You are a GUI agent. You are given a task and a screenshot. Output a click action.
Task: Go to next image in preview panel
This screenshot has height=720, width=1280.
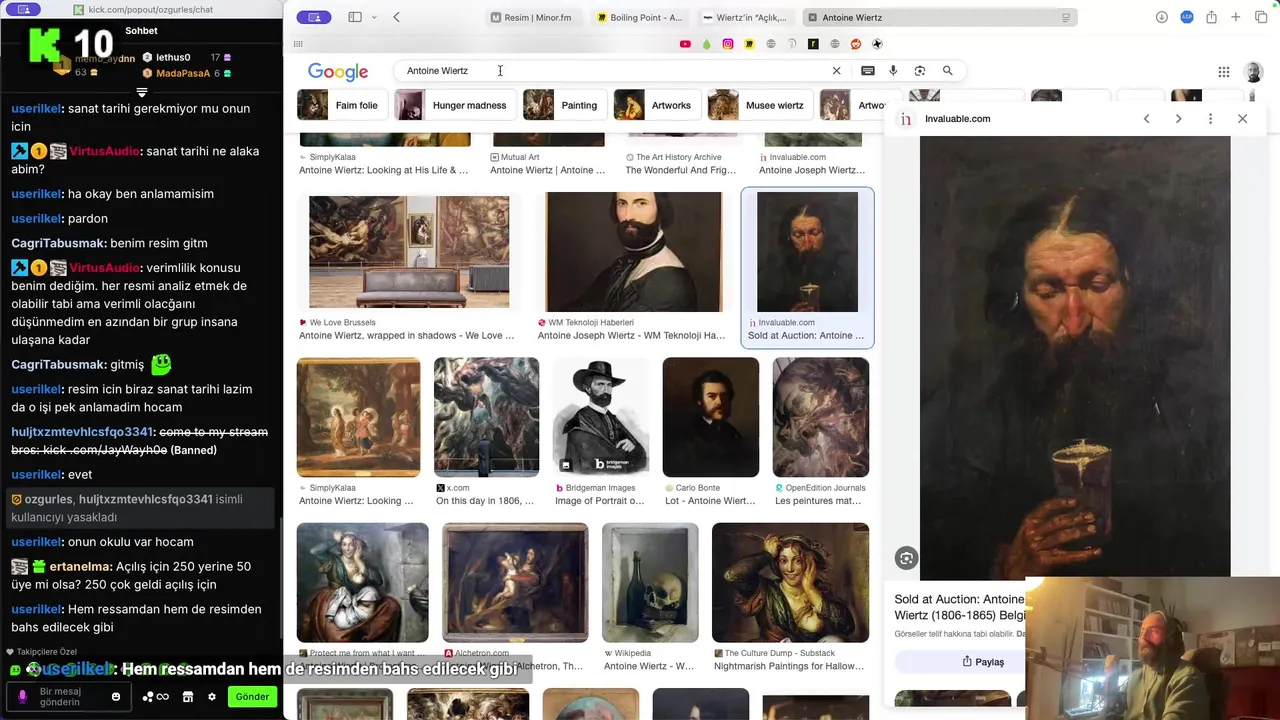1178,119
